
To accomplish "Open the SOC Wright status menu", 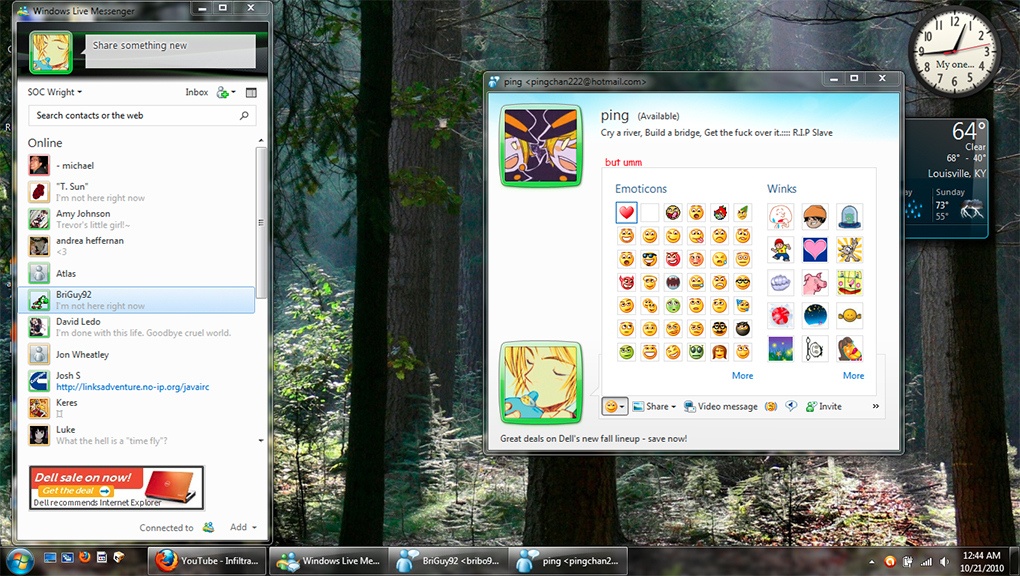I will click(55, 93).
